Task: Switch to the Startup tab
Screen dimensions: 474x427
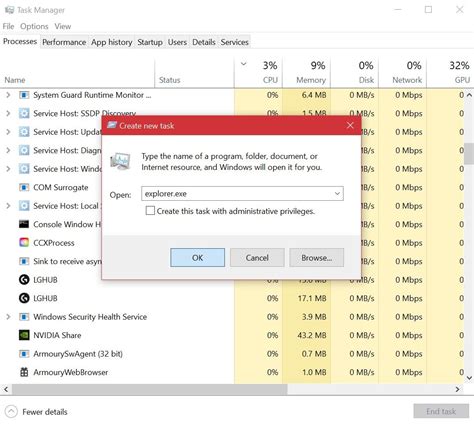Action: click(150, 42)
